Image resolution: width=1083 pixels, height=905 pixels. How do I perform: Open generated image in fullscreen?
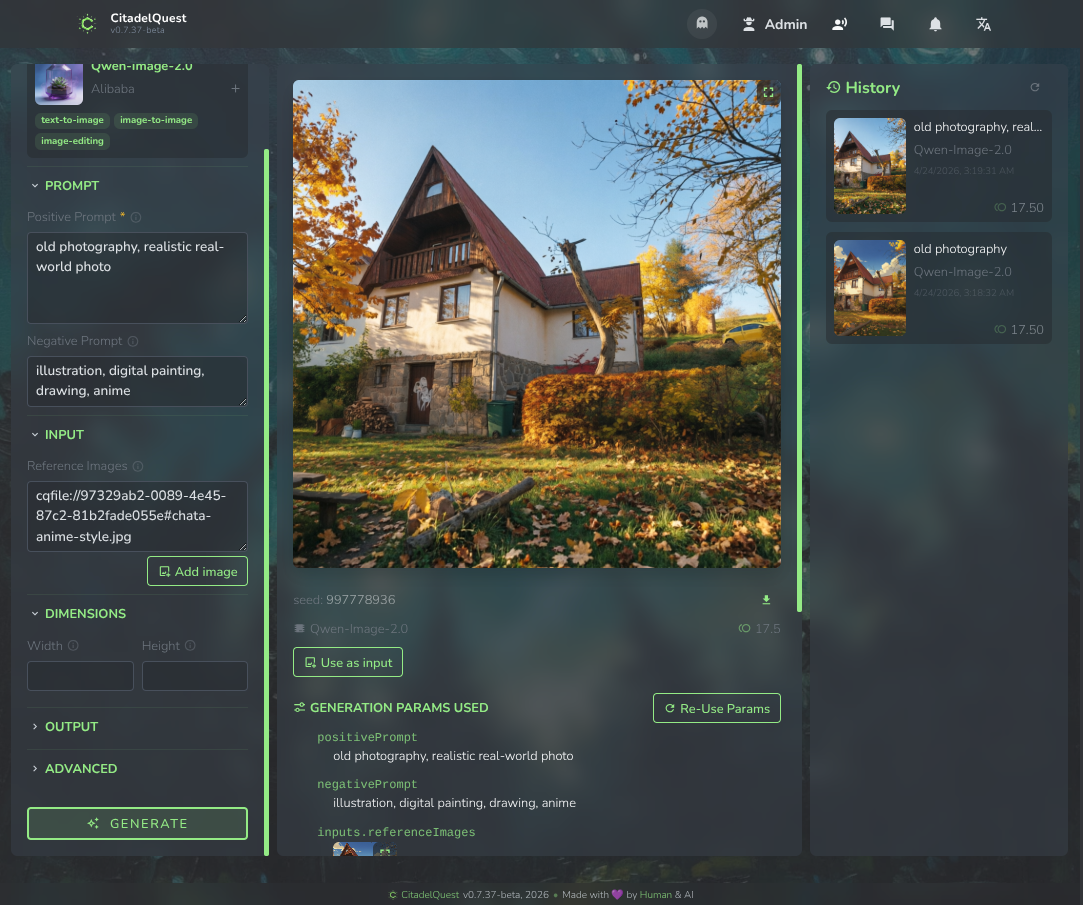point(768,93)
